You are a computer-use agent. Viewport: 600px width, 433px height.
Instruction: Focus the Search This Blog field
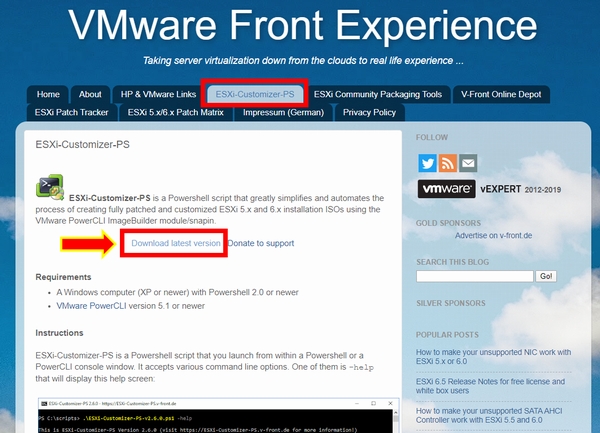pos(475,276)
